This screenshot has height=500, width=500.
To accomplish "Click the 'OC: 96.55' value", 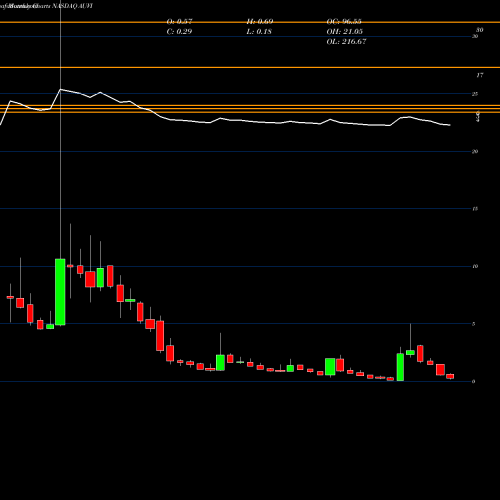I will 344,22.
